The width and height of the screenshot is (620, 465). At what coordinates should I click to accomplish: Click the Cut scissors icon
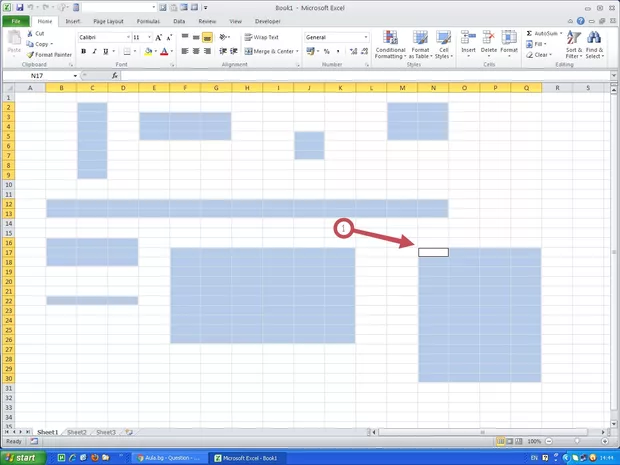30,34
